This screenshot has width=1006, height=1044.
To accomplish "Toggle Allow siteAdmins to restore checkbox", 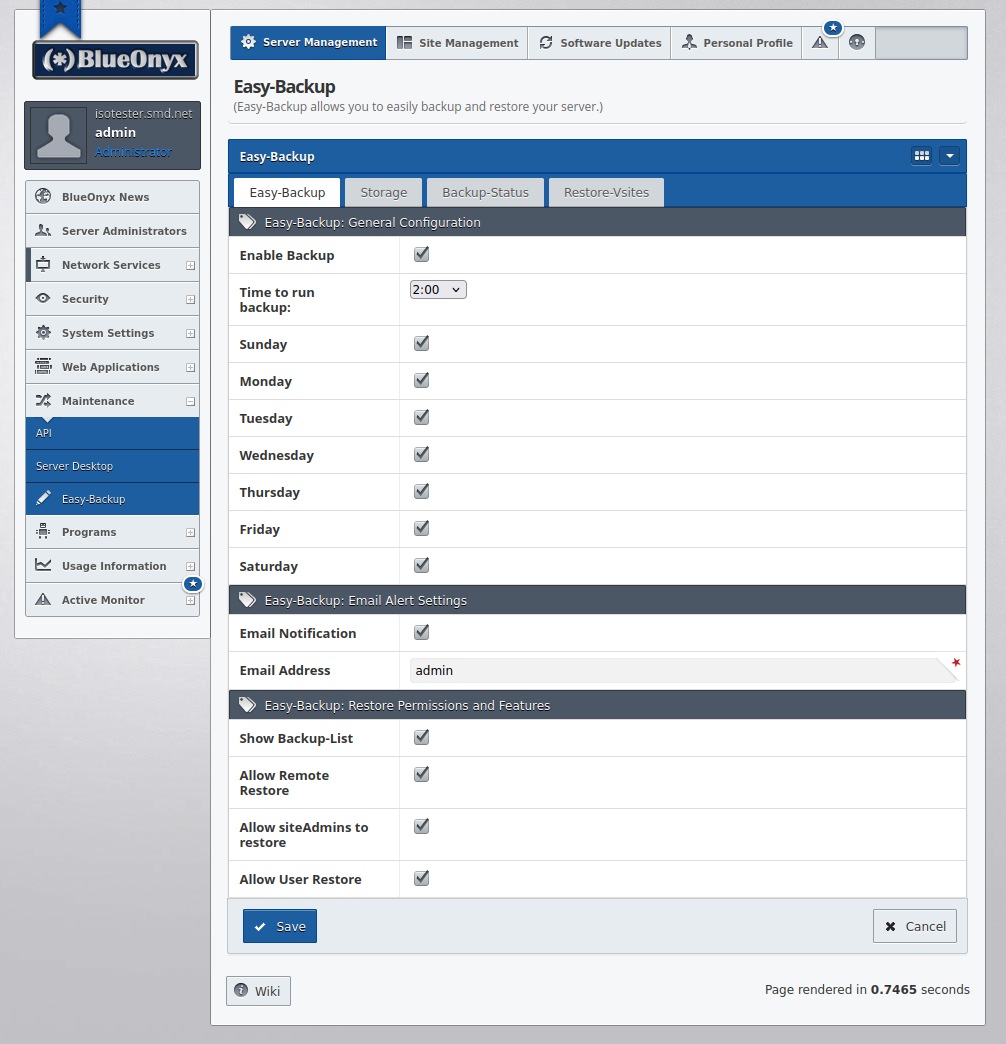I will click(421, 826).
